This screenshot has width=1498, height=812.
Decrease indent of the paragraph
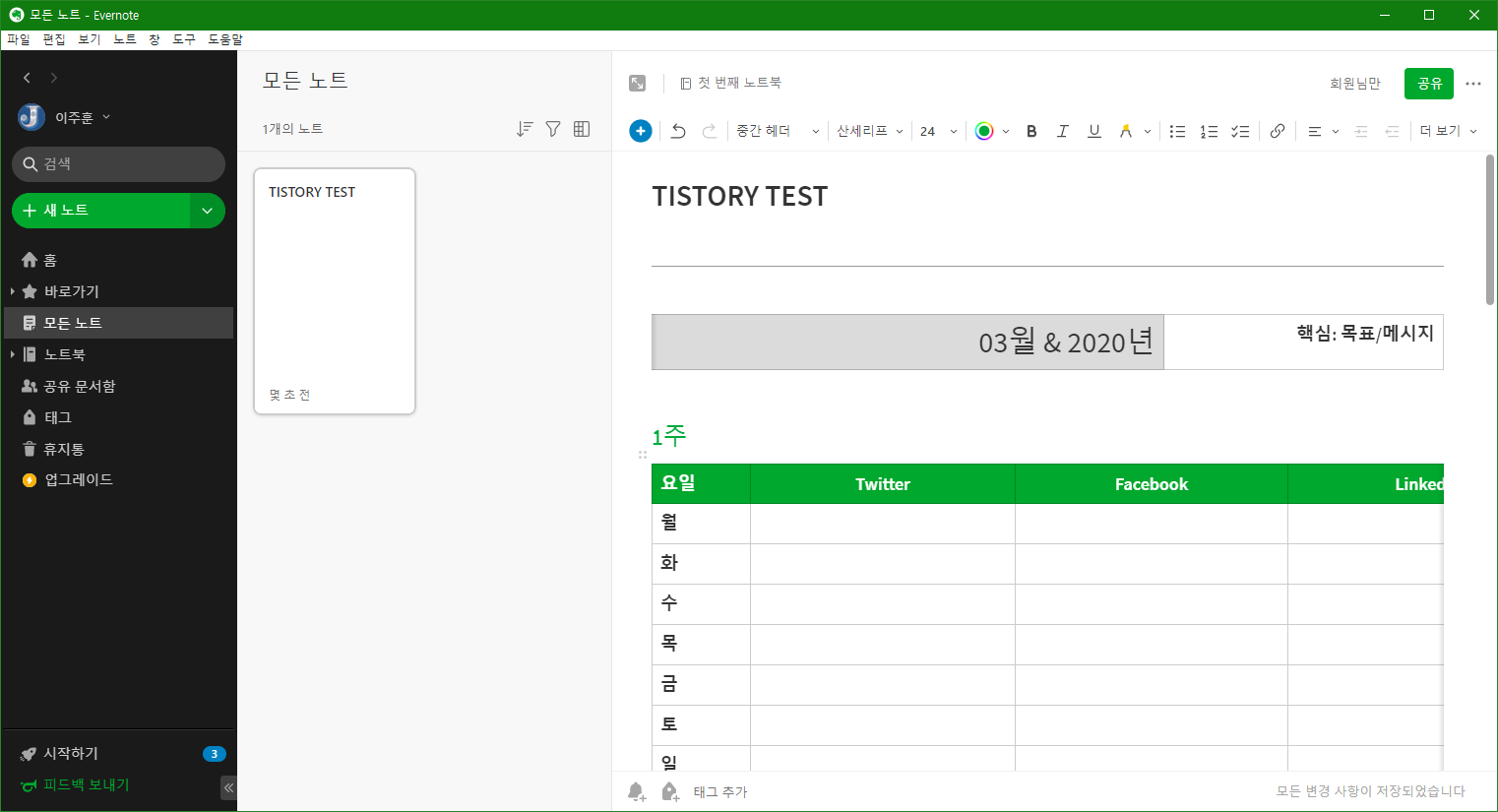tap(1392, 131)
